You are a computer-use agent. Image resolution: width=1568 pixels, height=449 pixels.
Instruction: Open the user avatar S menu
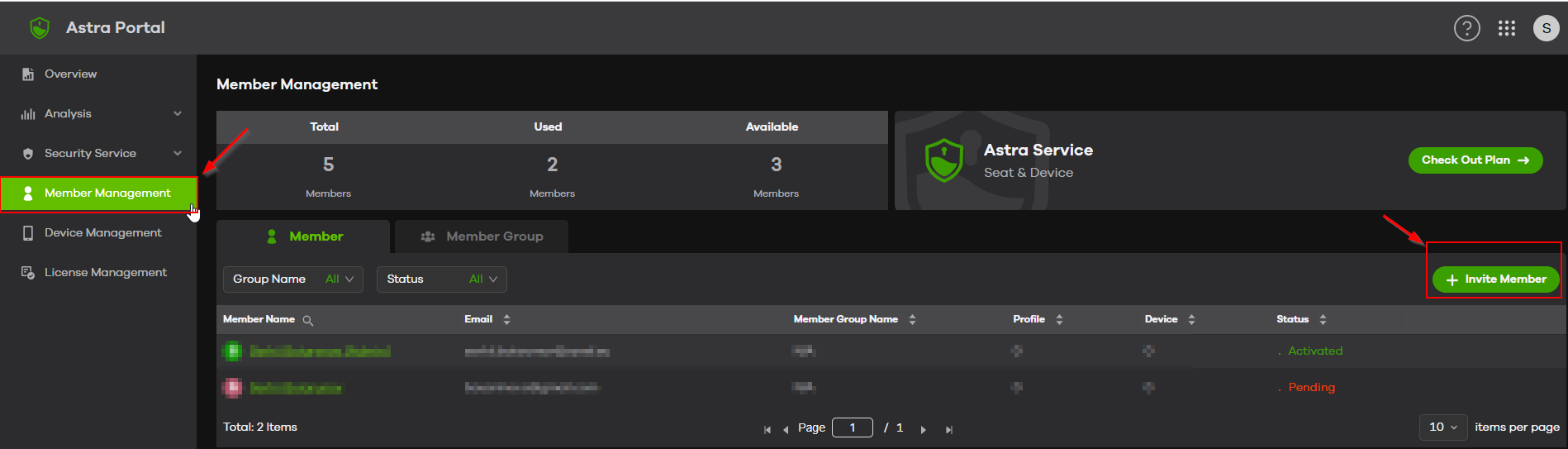1546,28
